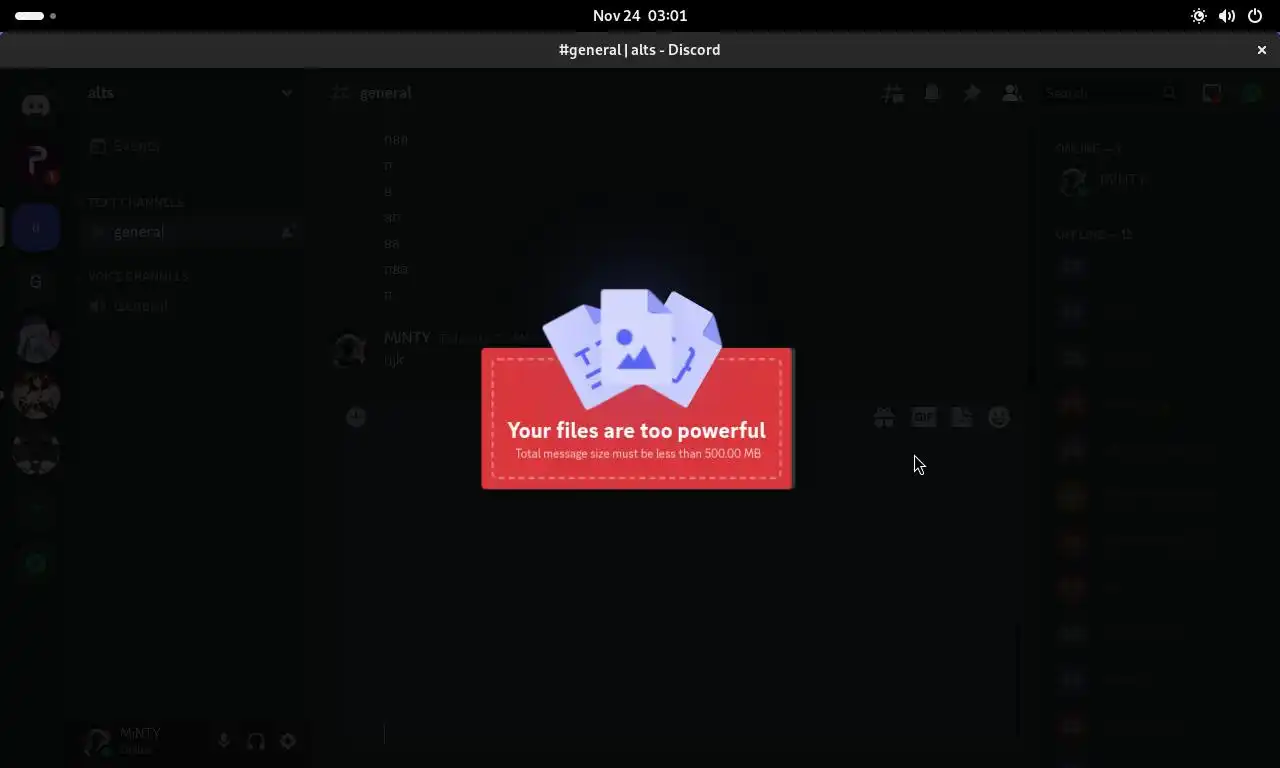1280x768 pixels.
Task: Select the alts server icon in sidebar
Action: tap(36, 228)
